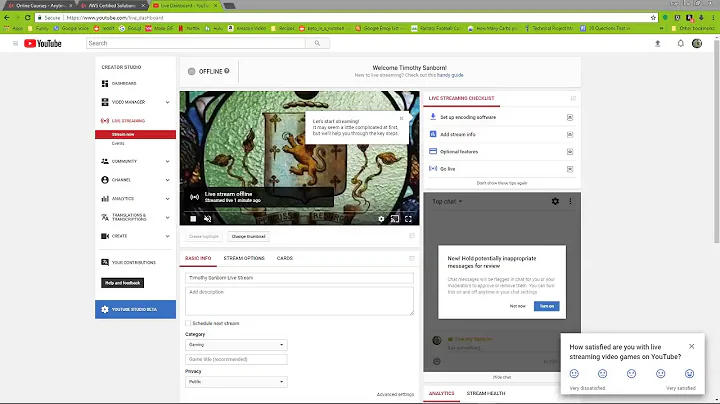The height and width of the screenshot is (404, 720).
Task: Click the stream title input field
Action: click(299, 278)
